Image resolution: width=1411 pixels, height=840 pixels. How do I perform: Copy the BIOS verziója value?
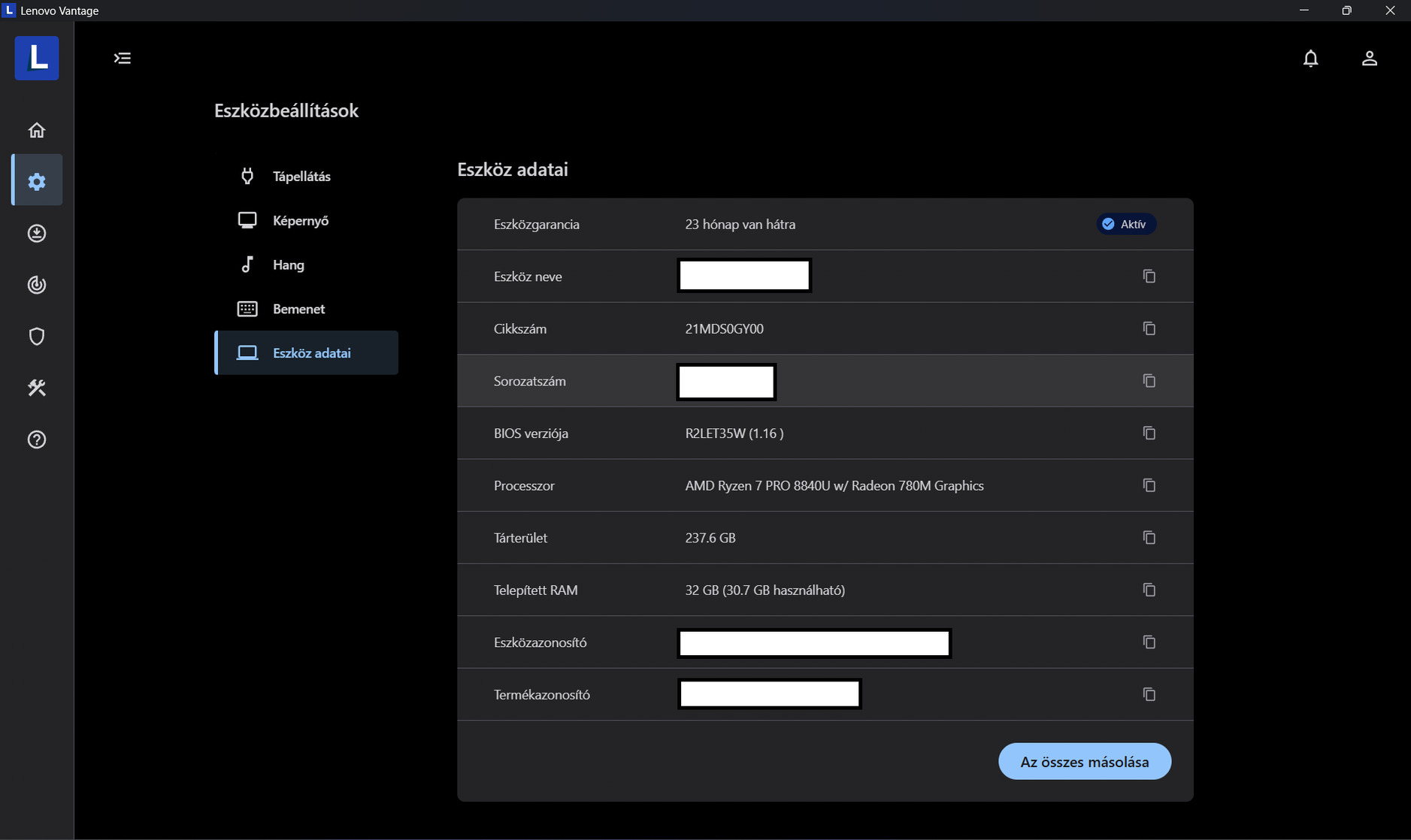[1149, 433]
